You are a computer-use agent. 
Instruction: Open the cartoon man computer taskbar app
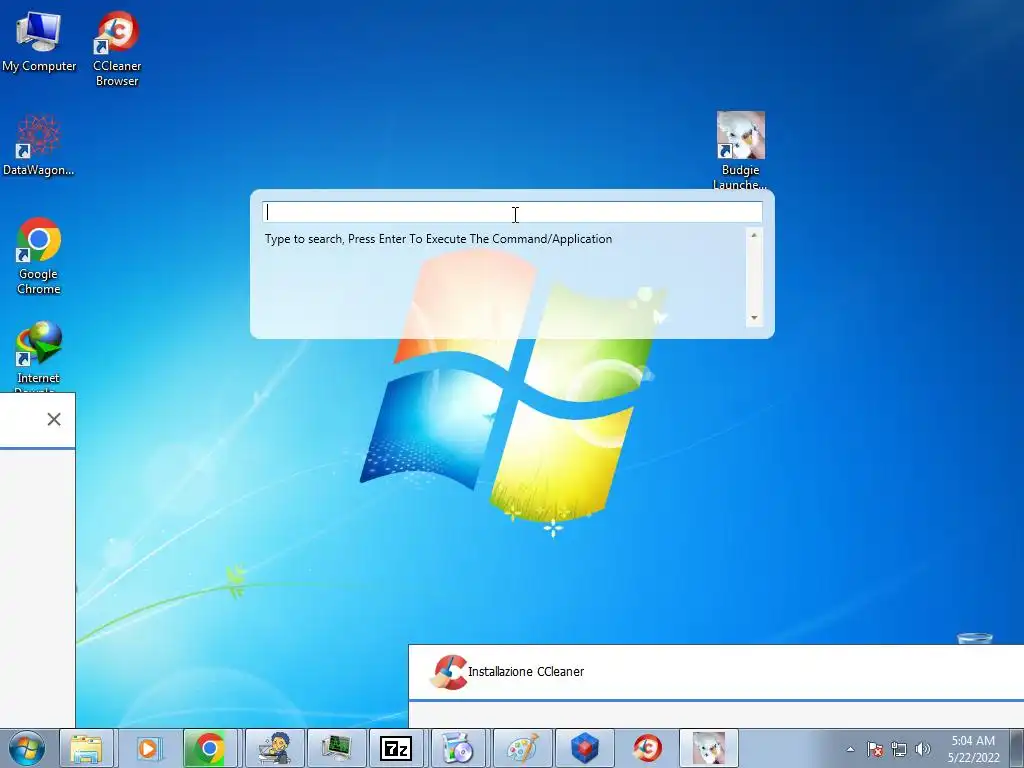point(274,748)
